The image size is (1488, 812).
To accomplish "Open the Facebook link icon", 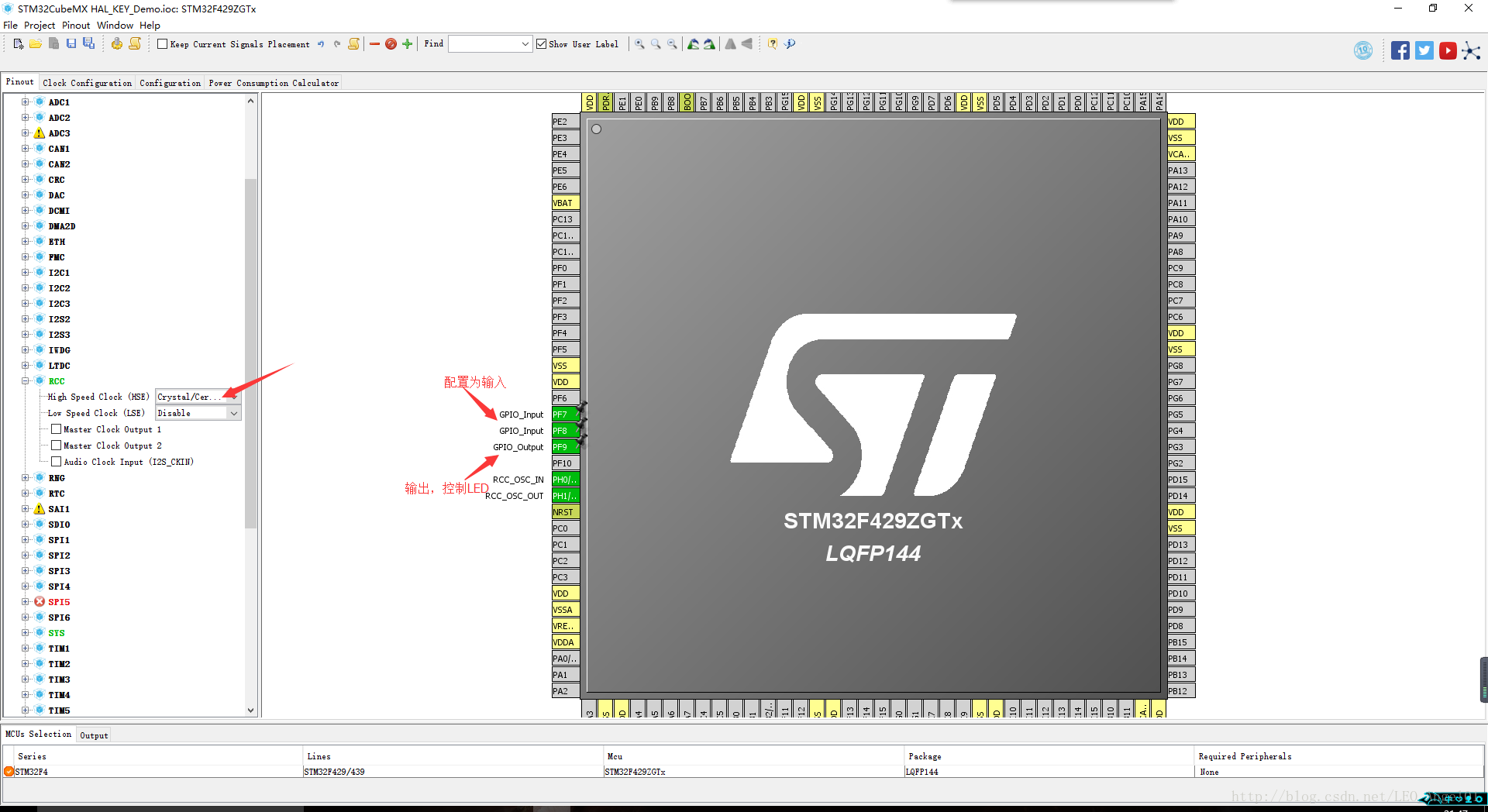I will [1400, 51].
